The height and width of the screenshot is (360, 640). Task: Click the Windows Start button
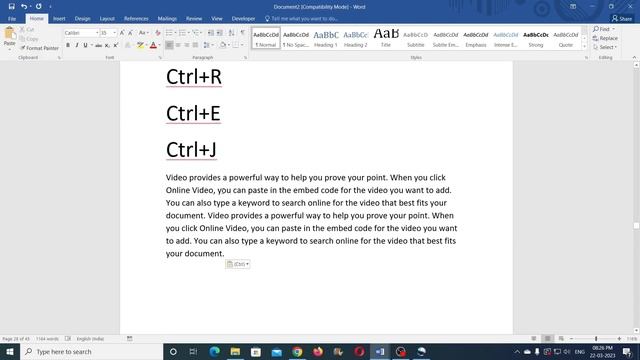tap(10, 351)
